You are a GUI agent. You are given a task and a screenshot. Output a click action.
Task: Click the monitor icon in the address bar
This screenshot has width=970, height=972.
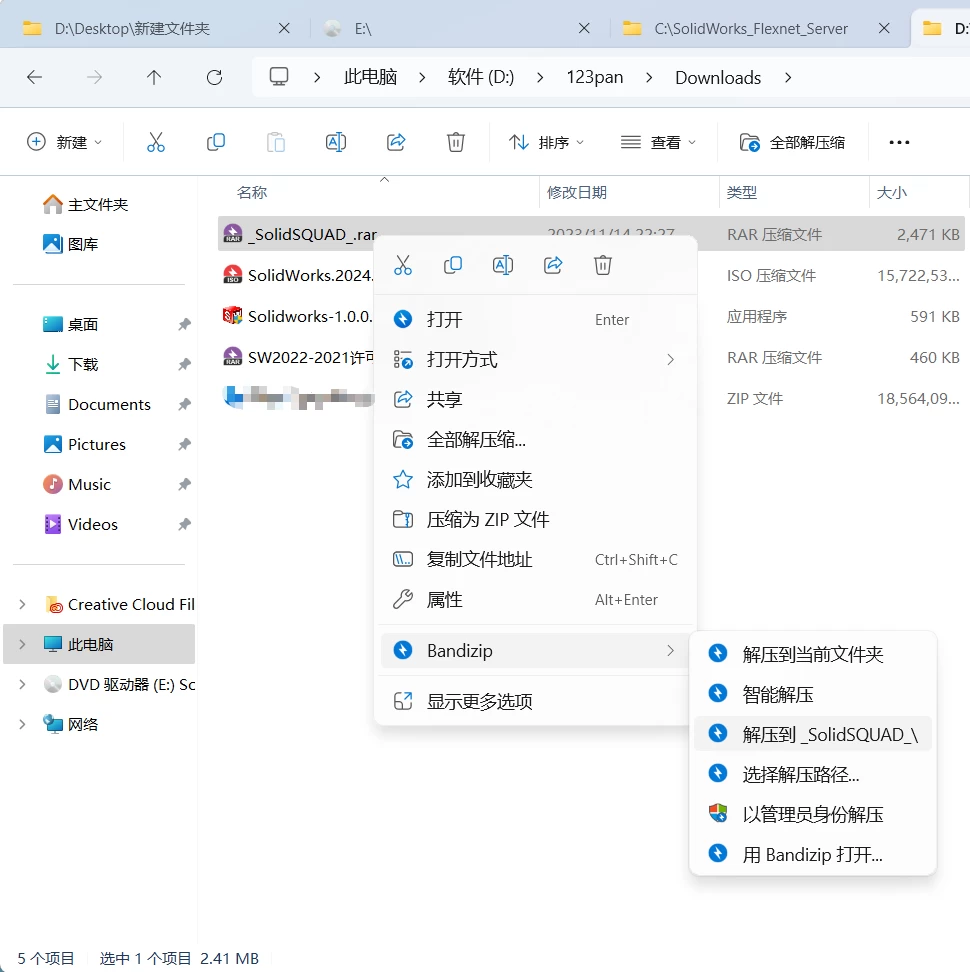tap(279, 77)
